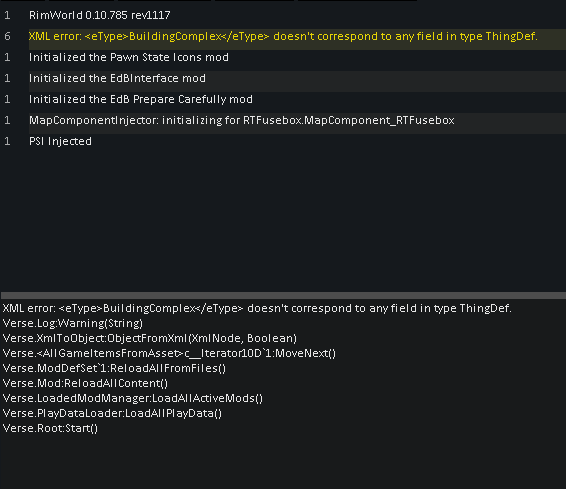This screenshot has height=489, width=566.
Task: Click the AllGameItemsFromAsset MoveNext stack line
Action: point(169,353)
